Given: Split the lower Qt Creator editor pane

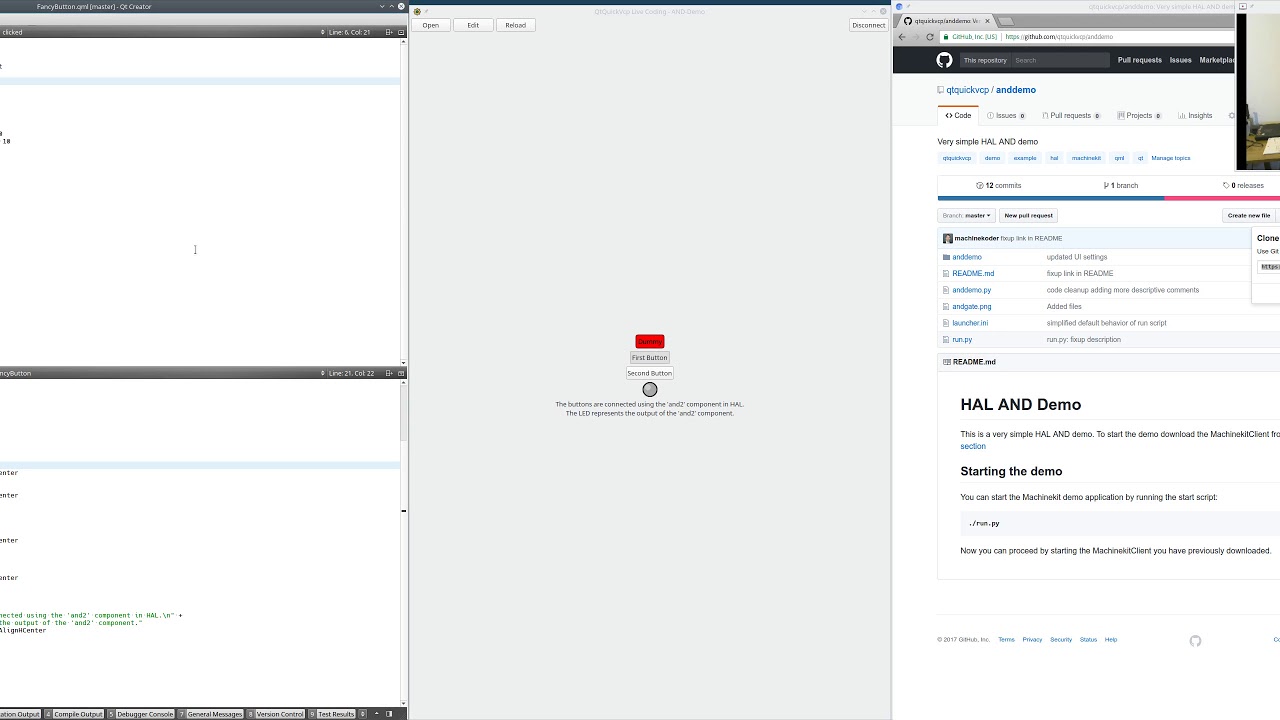Looking at the screenshot, I should pos(389,373).
